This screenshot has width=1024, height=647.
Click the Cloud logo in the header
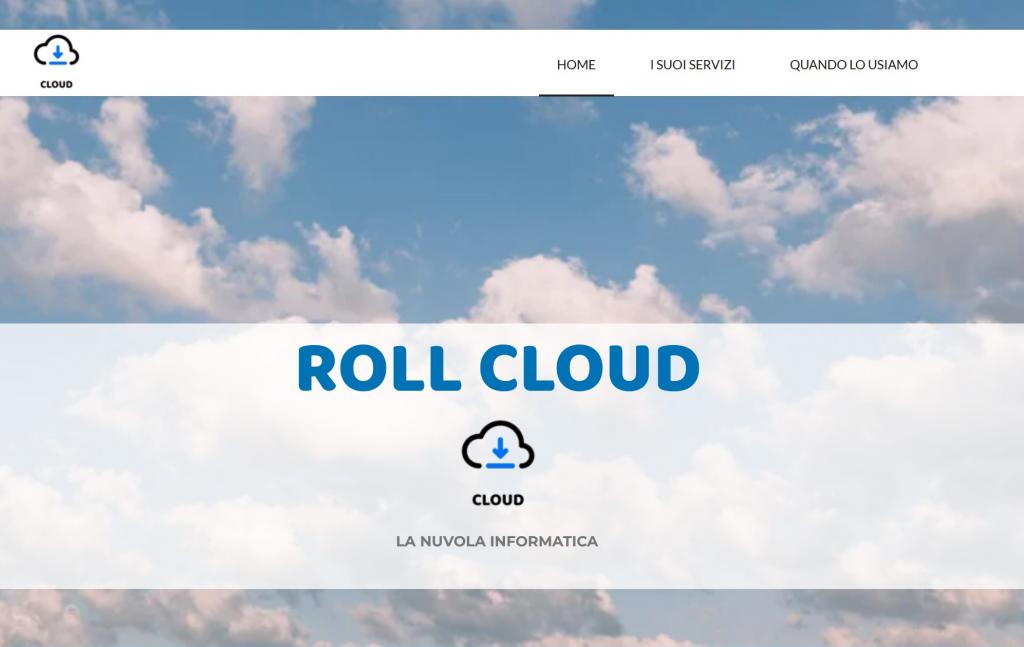[x=56, y=62]
